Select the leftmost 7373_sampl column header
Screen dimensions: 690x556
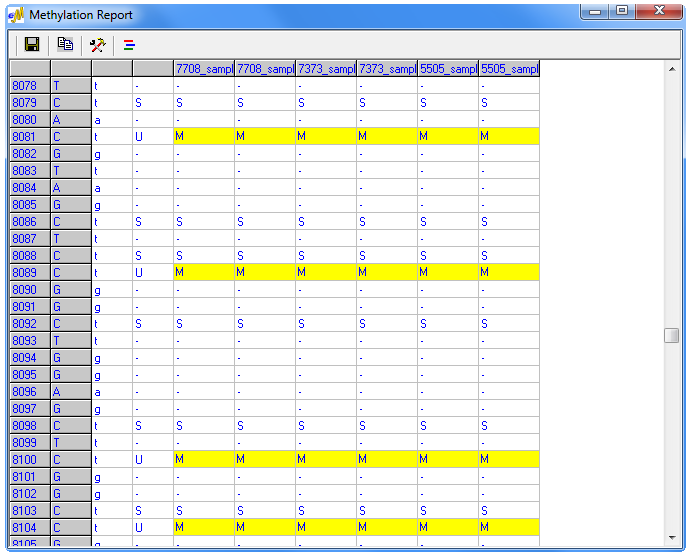(x=326, y=69)
